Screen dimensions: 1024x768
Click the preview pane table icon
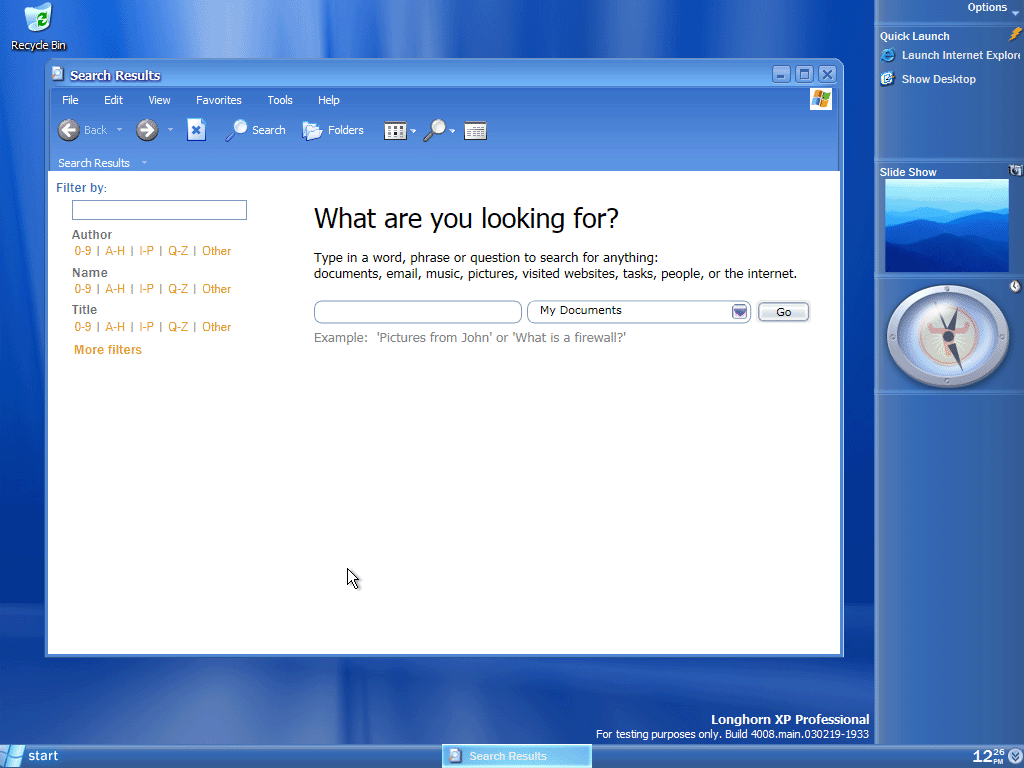pyautogui.click(x=475, y=131)
